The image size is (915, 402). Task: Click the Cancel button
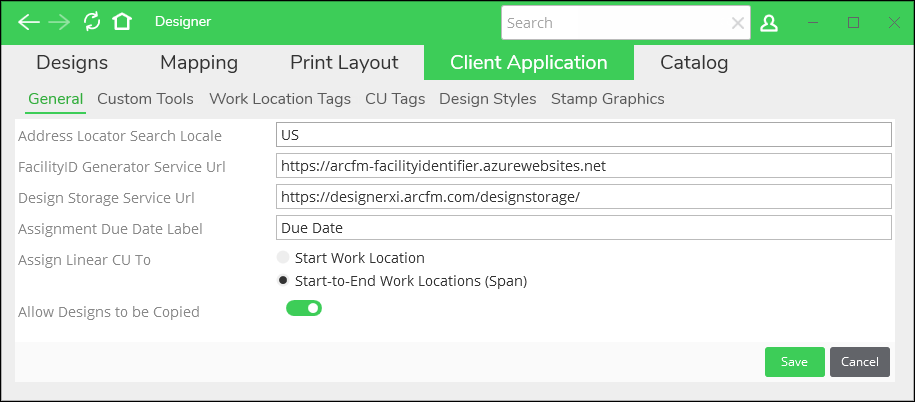[860, 362]
